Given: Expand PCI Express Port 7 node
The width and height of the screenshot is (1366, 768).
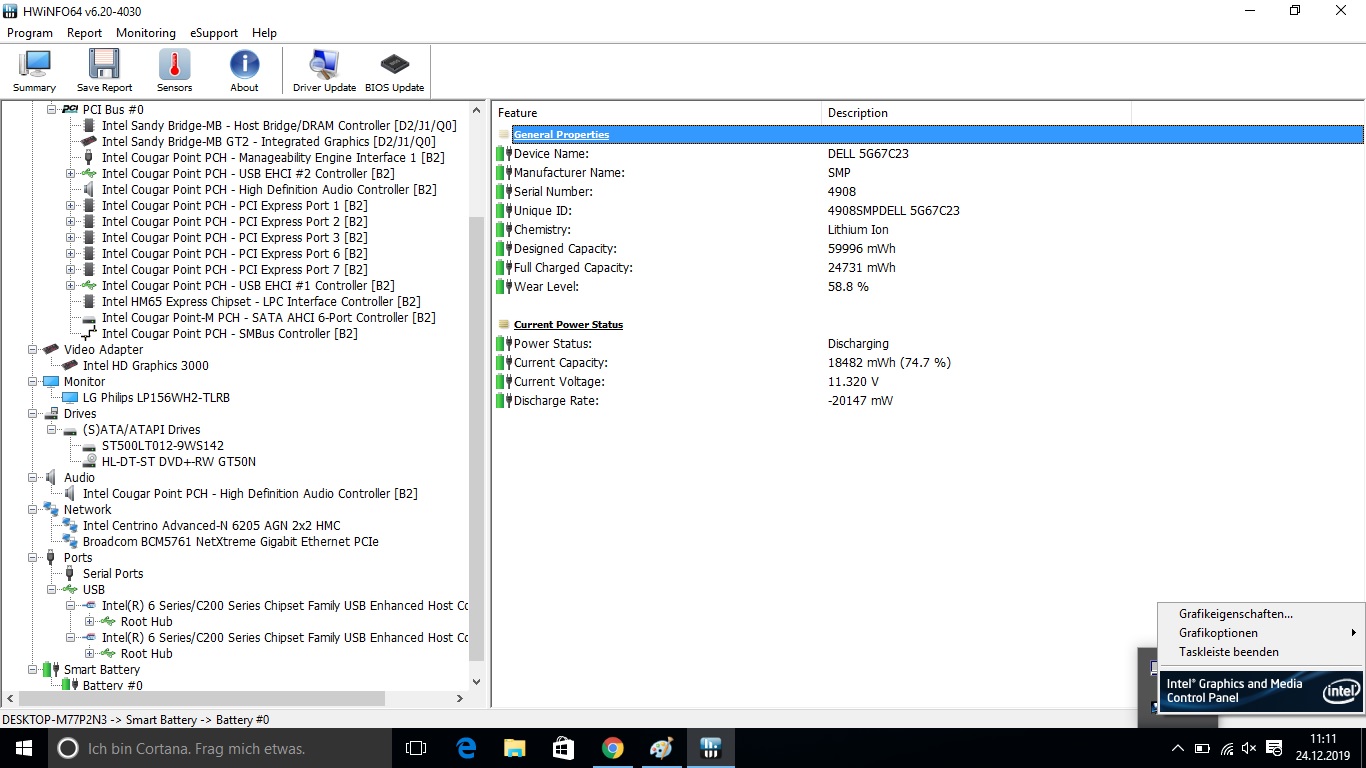Looking at the screenshot, I should (71, 269).
